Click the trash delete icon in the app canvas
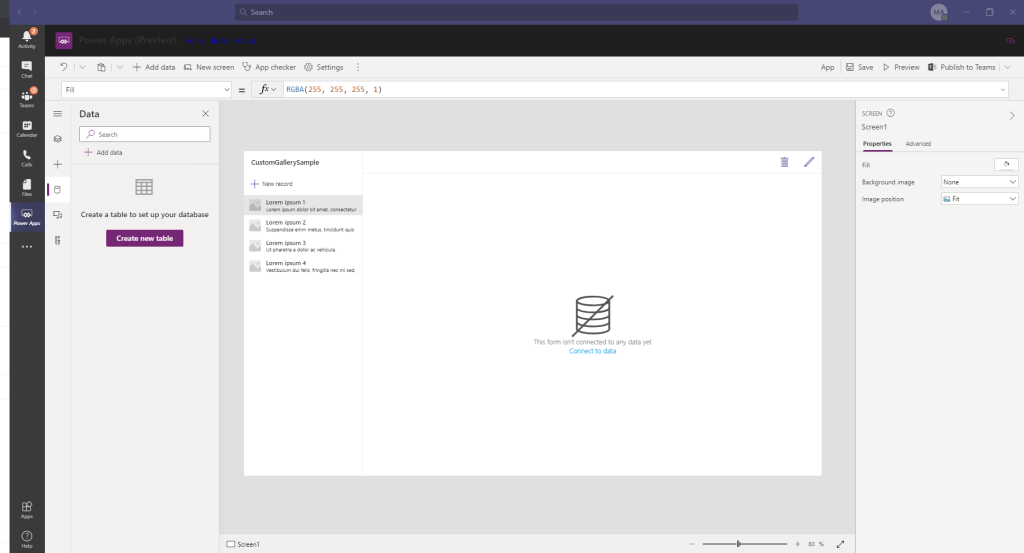Viewport: 1024px width, 553px height. [784, 162]
